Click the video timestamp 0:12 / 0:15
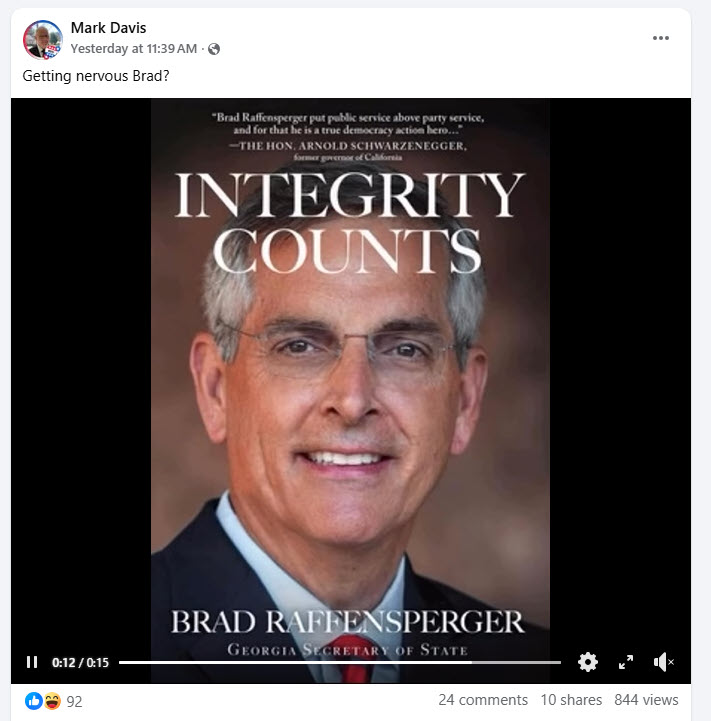This screenshot has height=721, width=711. pyautogui.click(x=80, y=663)
